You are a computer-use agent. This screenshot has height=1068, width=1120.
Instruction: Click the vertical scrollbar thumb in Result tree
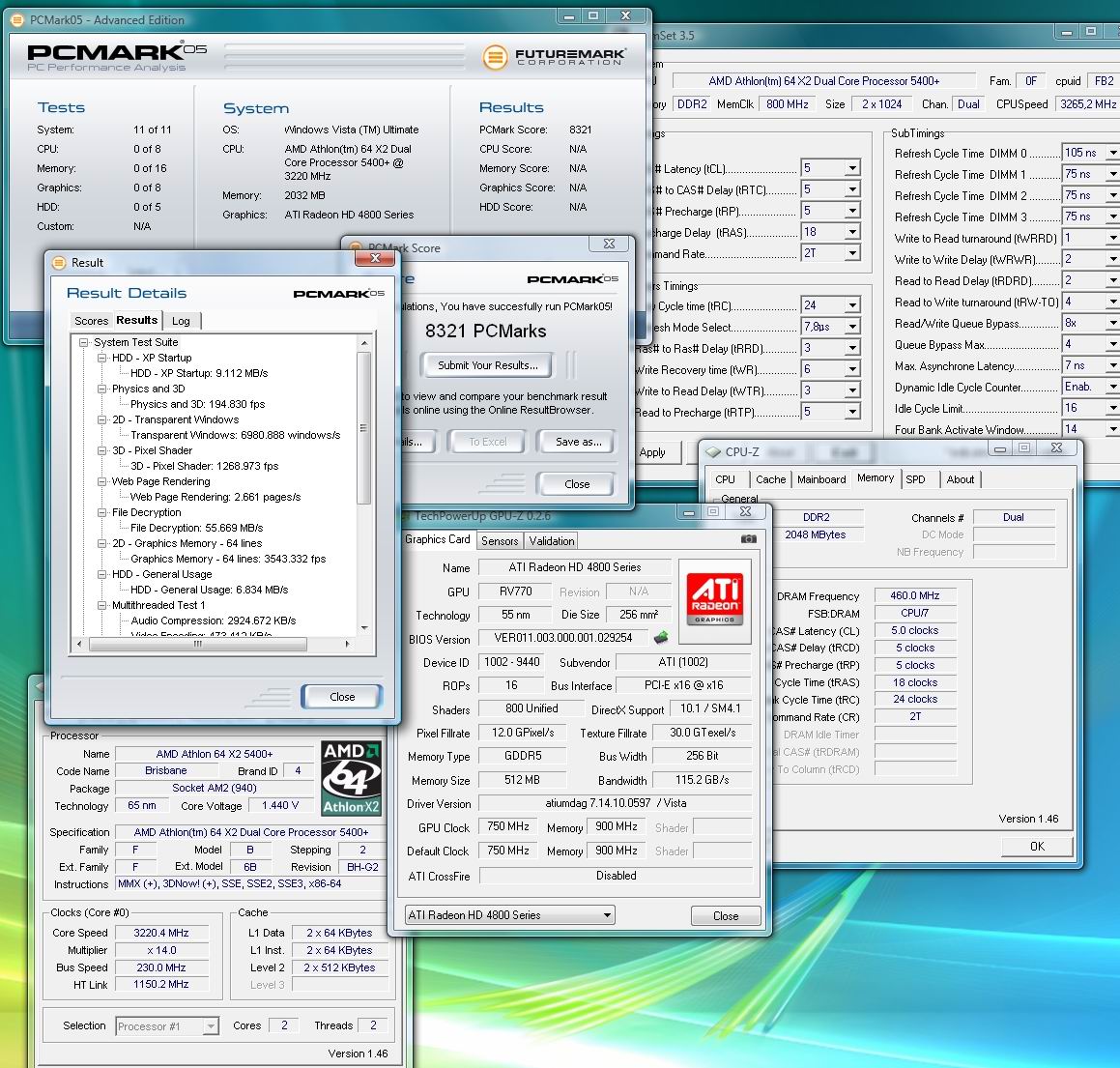[363, 428]
